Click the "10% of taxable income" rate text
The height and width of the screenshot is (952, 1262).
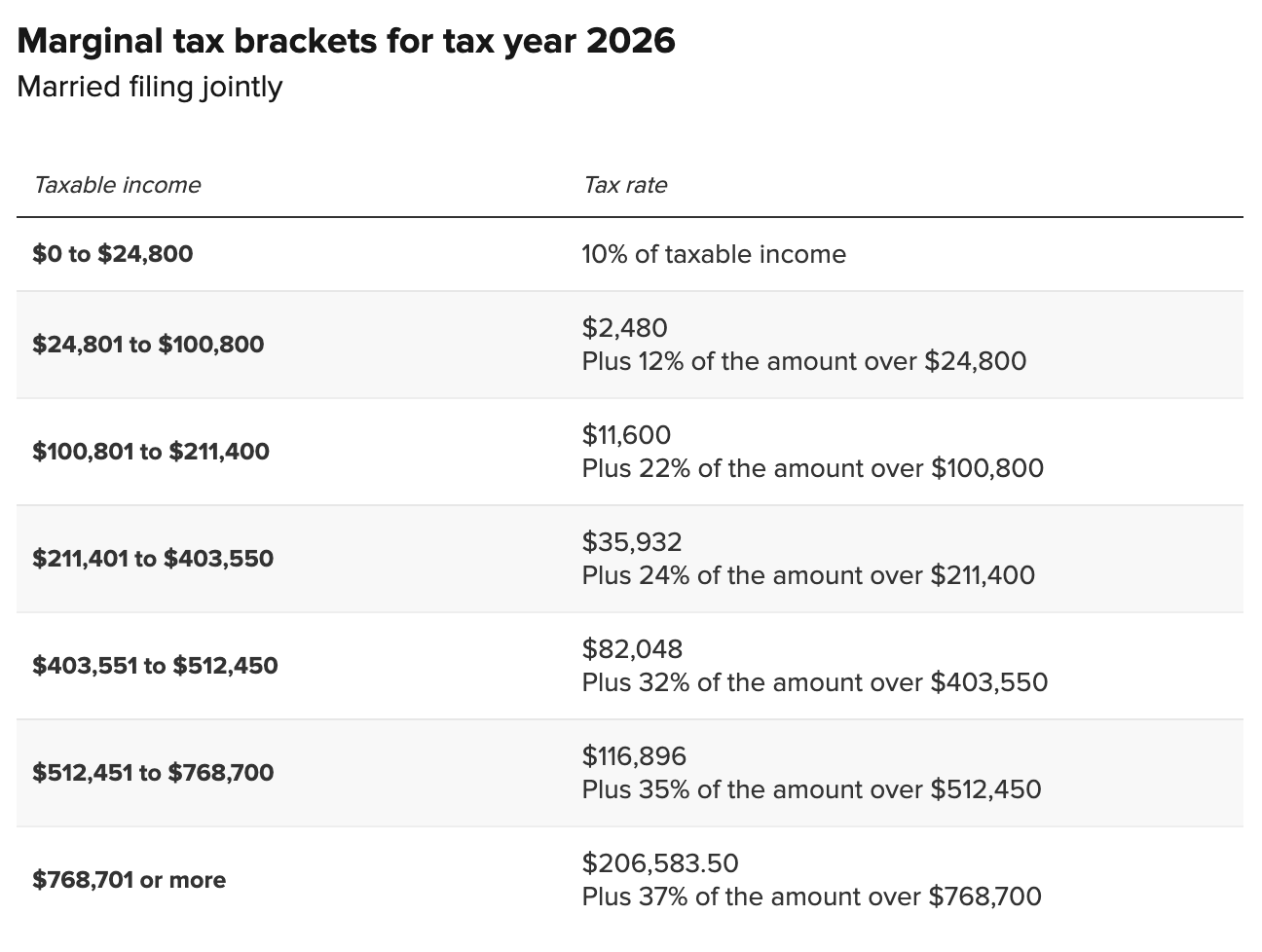coord(714,254)
